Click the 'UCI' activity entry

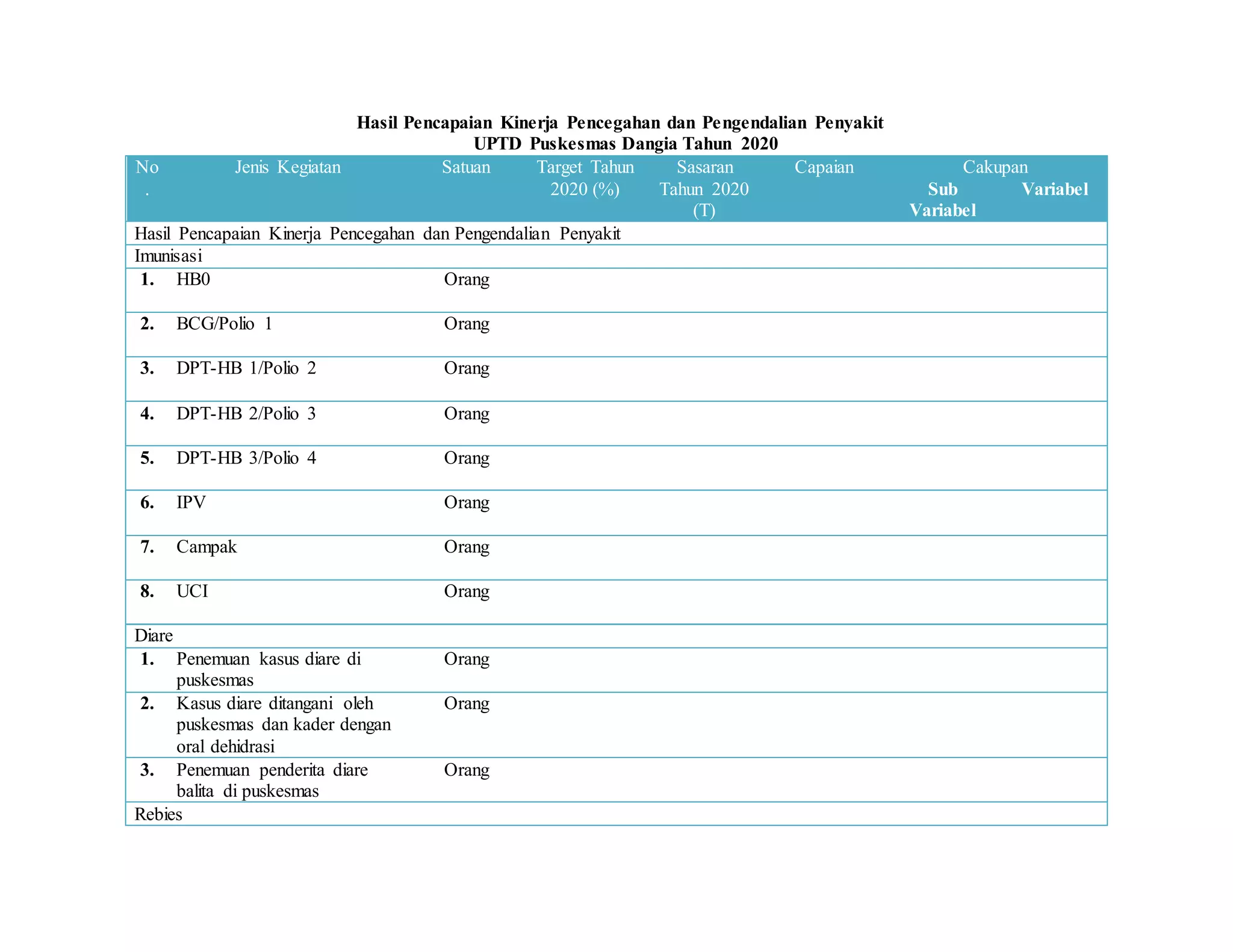click(x=192, y=592)
